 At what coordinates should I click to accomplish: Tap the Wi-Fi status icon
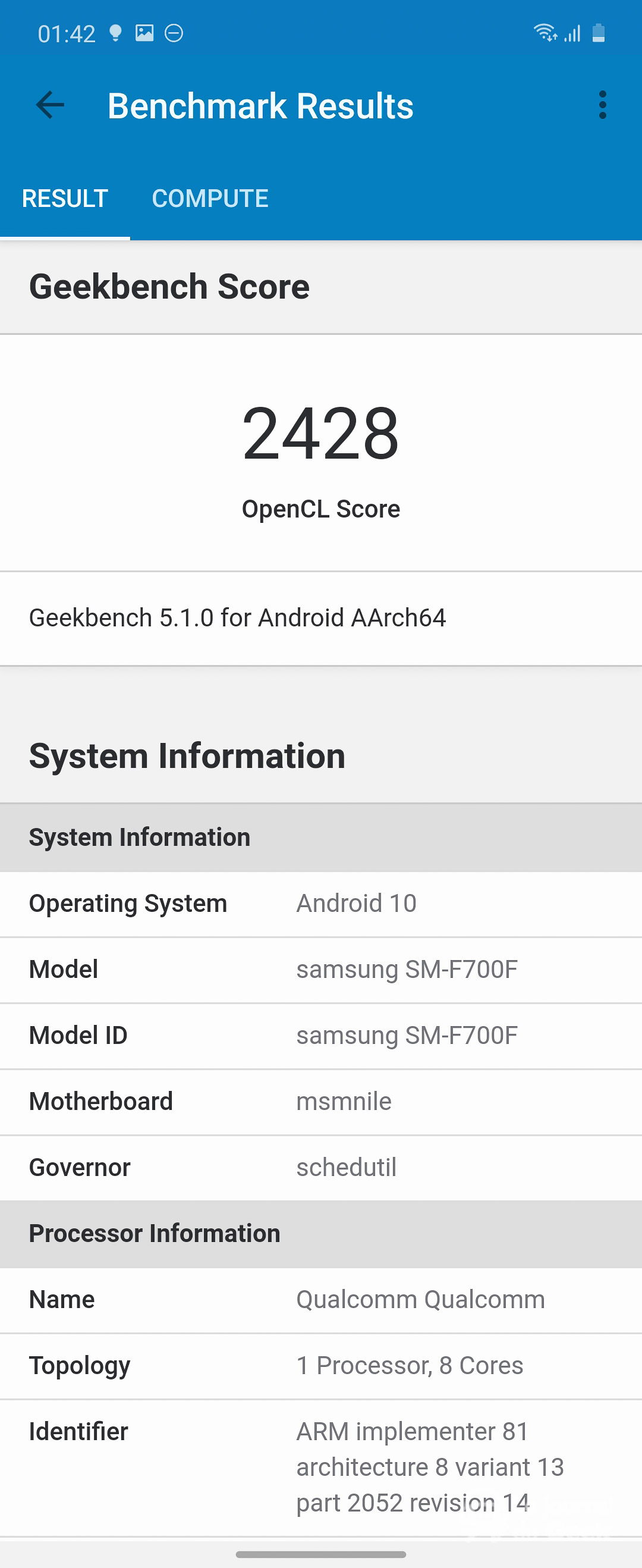coord(544,32)
